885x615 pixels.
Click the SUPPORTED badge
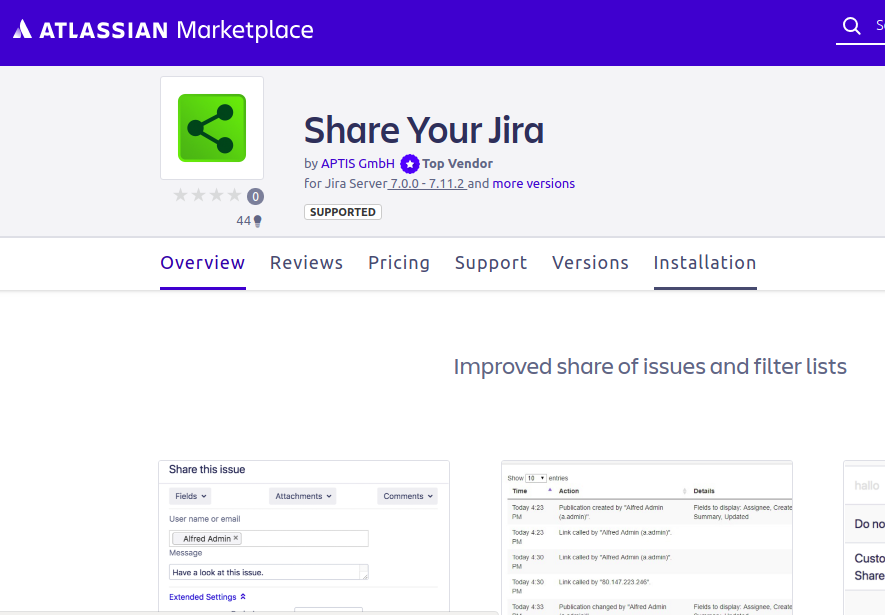tap(343, 212)
